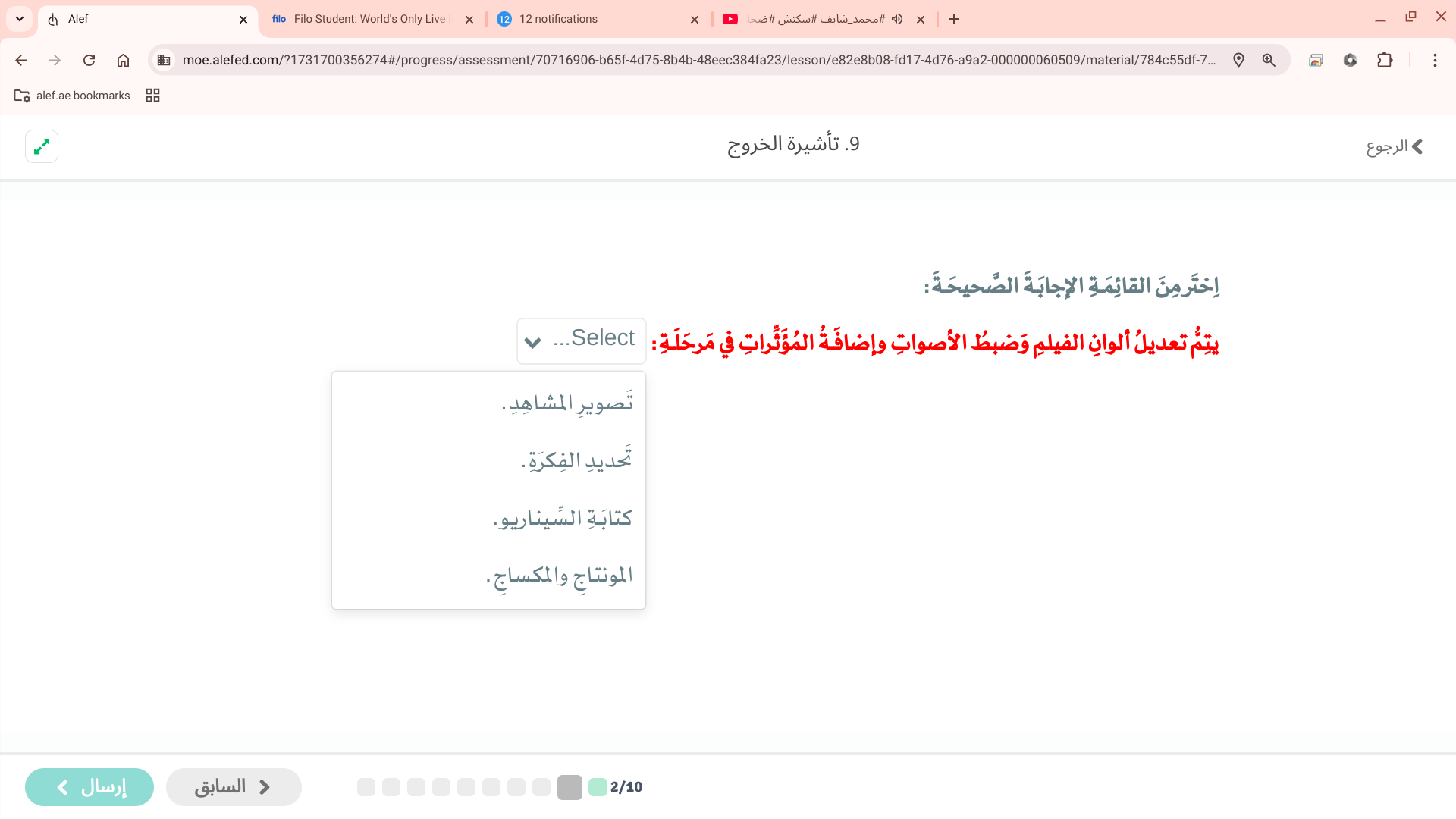Mute the audio on YouTube tab
This screenshot has width=1456, height=819.
[897, 20]
